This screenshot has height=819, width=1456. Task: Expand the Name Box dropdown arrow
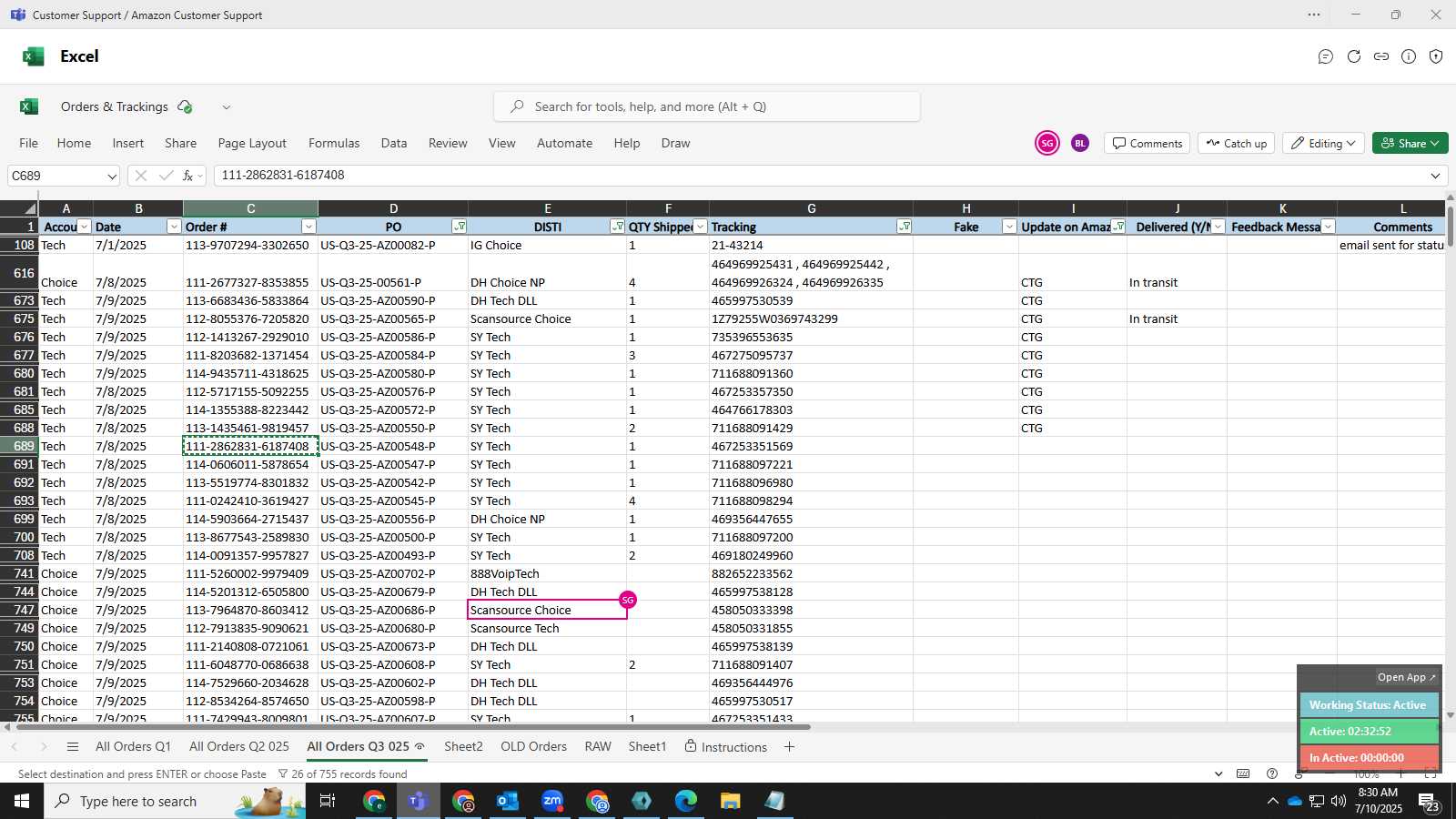click(111, 176)
